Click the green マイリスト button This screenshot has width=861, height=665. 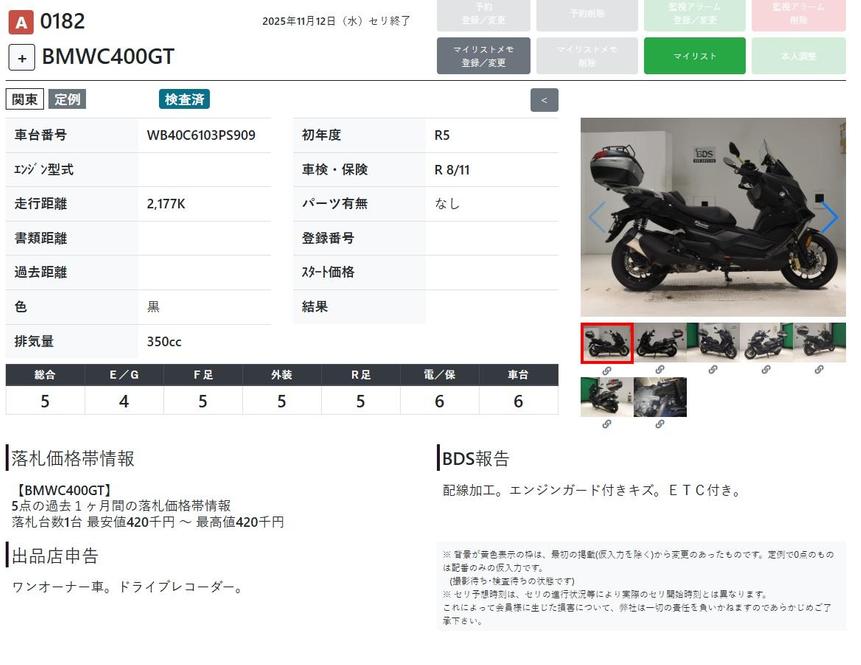tap(694, 56)
